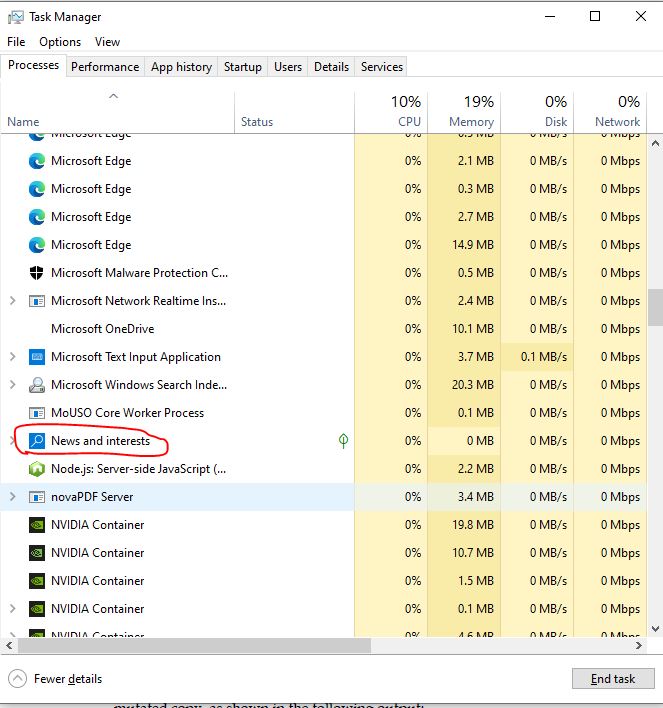Select the MoUSO Core Worker Process name
This screenshot has width=663, height=708.
127,413
